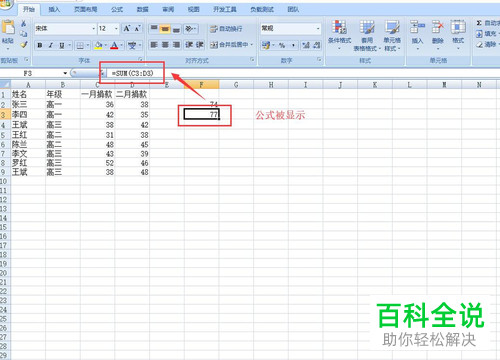Viewport: 500px width, 360px height.
Task: Click the fill color bucket swatch
Action: point(99,45)
